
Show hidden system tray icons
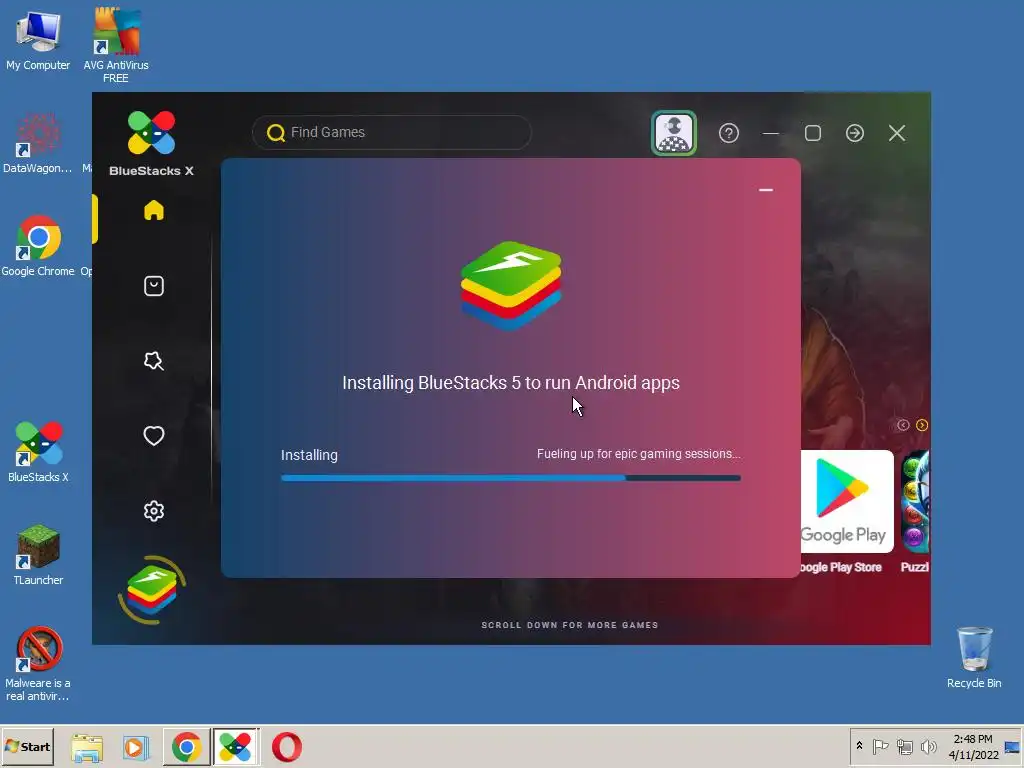point(859,746)
